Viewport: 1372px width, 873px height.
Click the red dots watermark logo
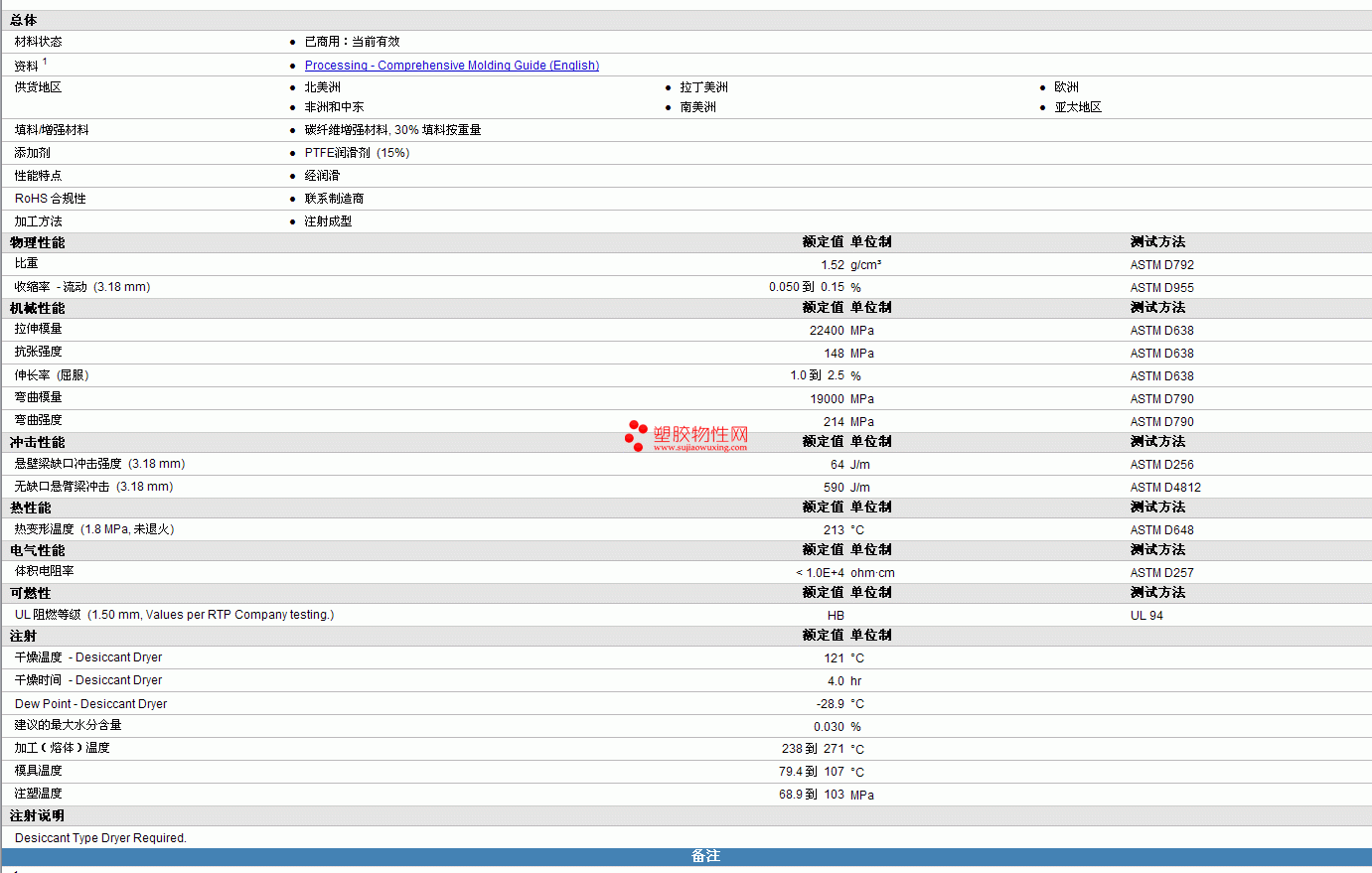(636, 436)
